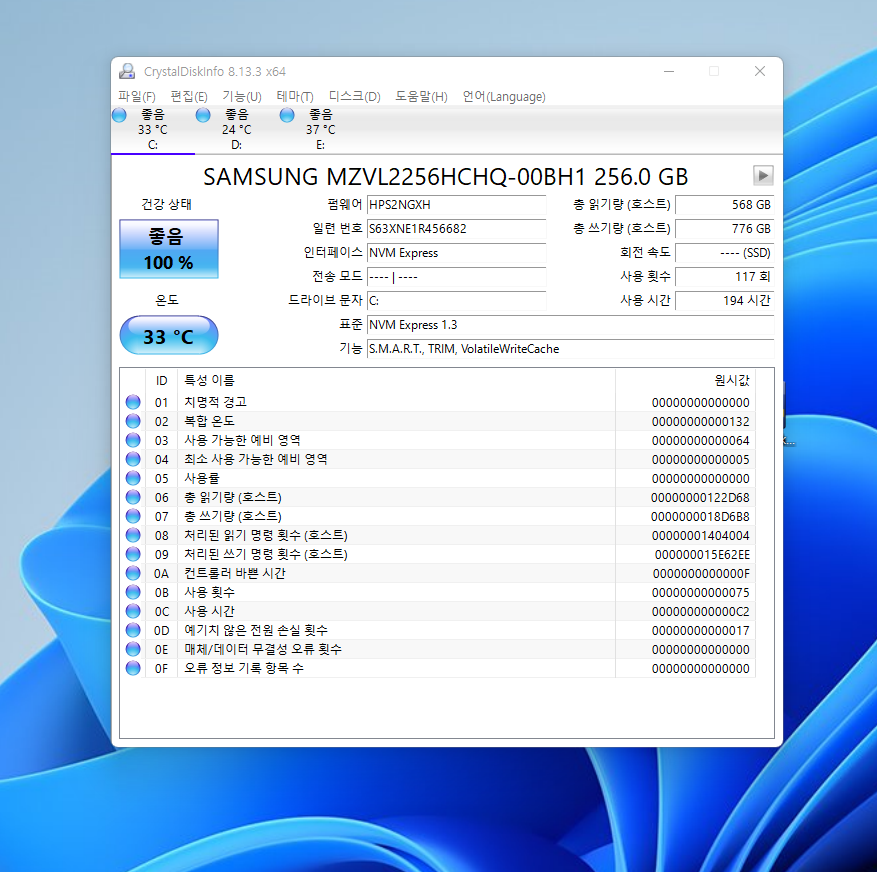Open the 편집(E) menu

tap(189, 96)
